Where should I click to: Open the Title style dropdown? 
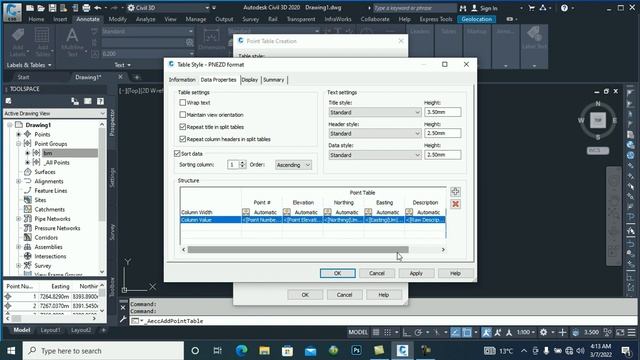[x=375, y=112]
